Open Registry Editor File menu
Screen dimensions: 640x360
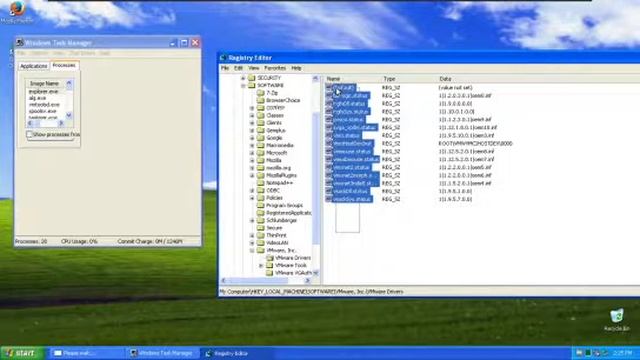coord(225,68)
